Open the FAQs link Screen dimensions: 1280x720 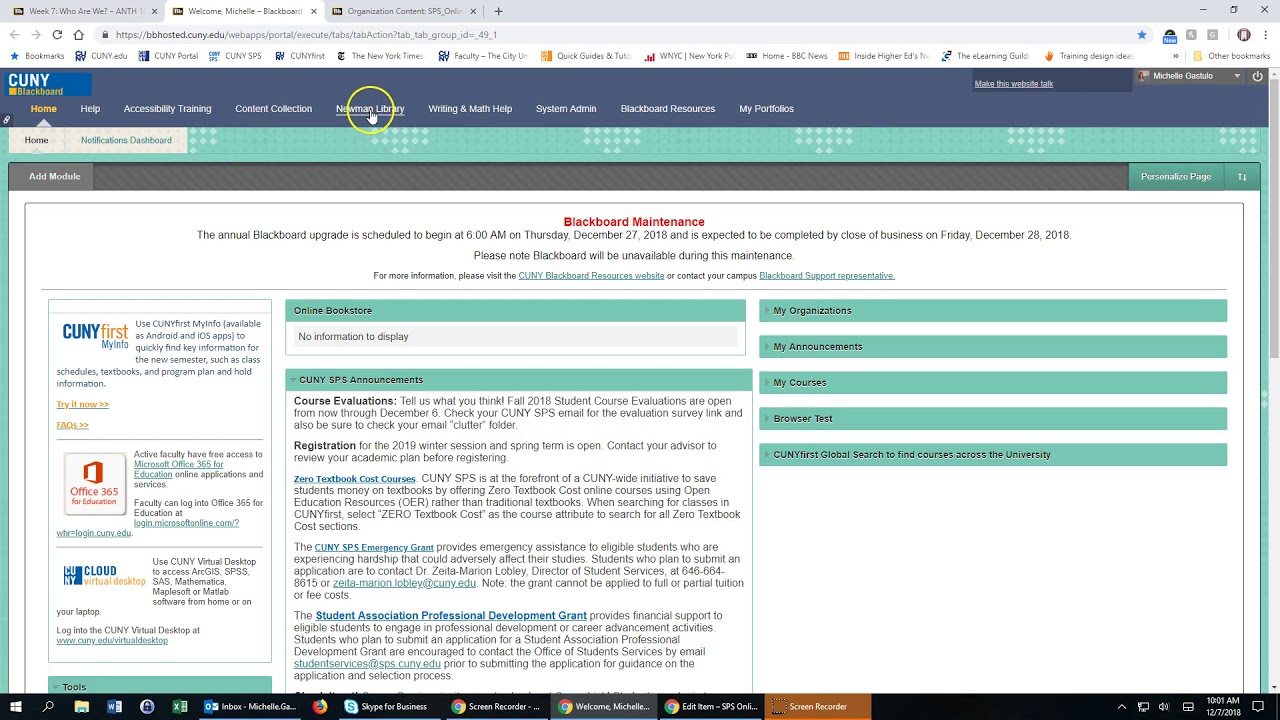[72, 425]
